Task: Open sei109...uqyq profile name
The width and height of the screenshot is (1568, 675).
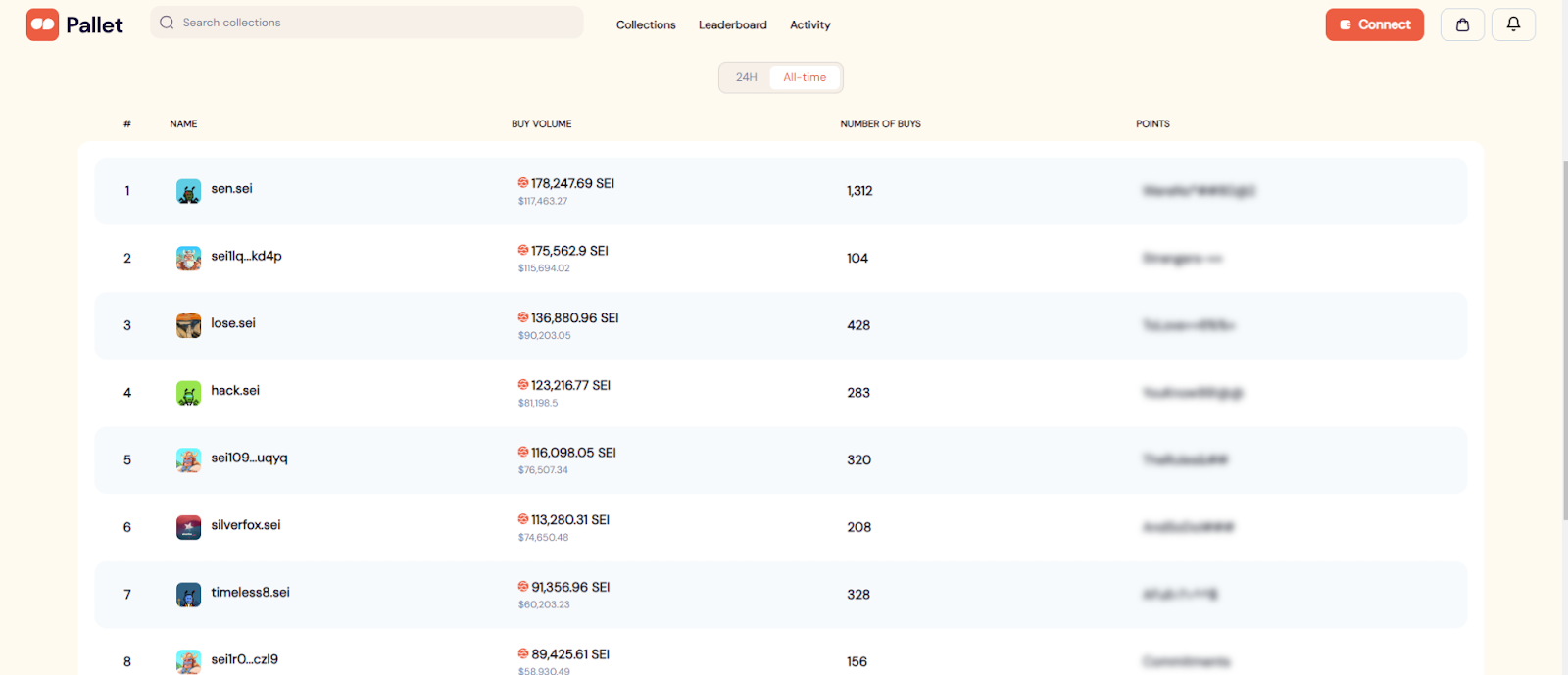Action: click(250, 458)
